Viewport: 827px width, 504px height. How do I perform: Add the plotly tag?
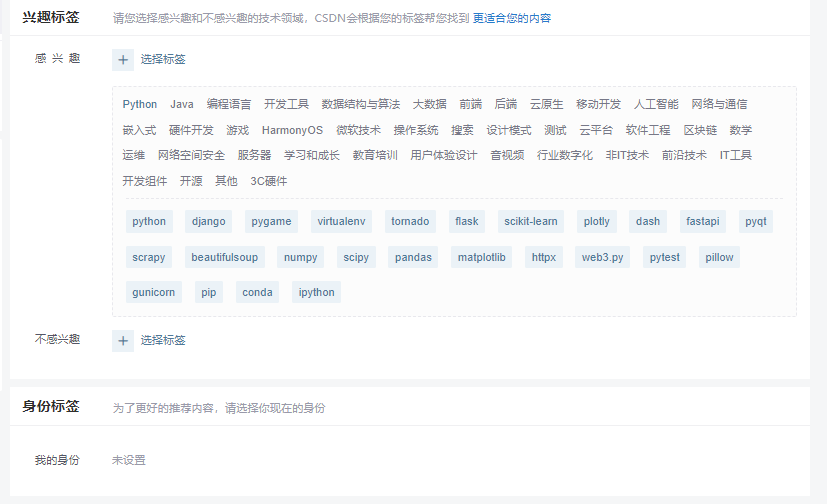tap(597, 221)
